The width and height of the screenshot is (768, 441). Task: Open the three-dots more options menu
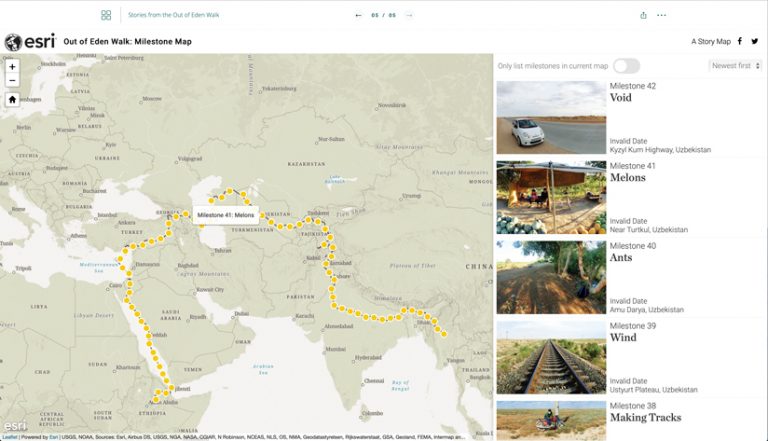[662, 15]
